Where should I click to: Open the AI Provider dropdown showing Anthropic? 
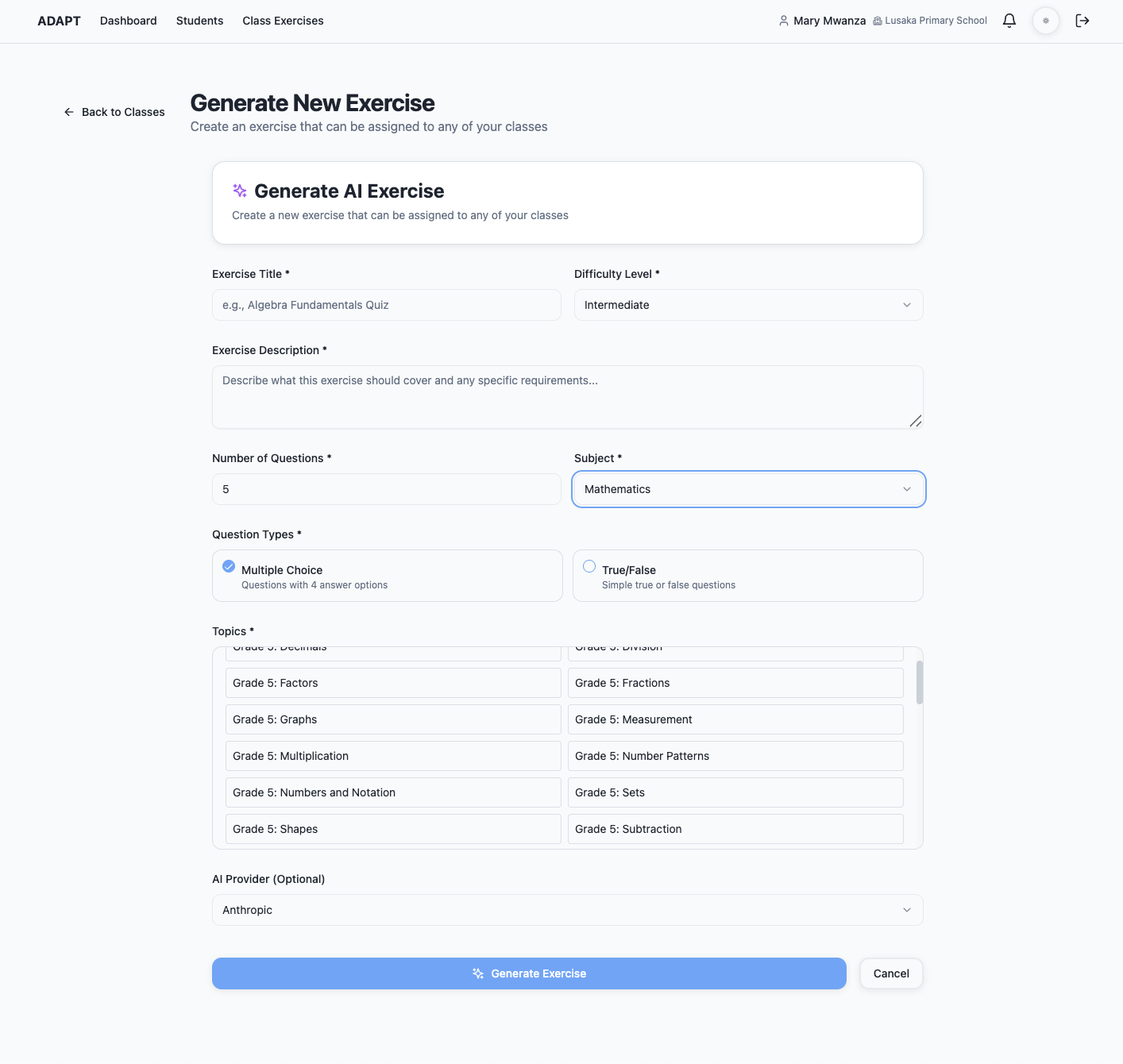[x=568, y=910]
